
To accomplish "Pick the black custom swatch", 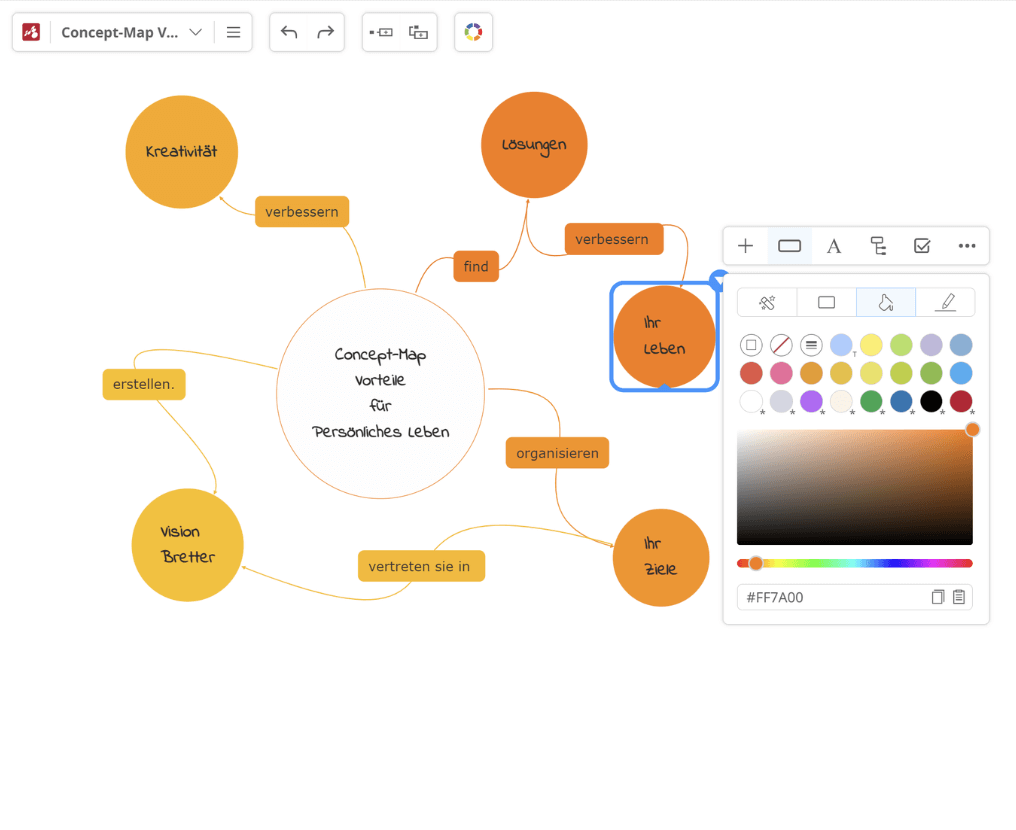I will click(931, 401).
